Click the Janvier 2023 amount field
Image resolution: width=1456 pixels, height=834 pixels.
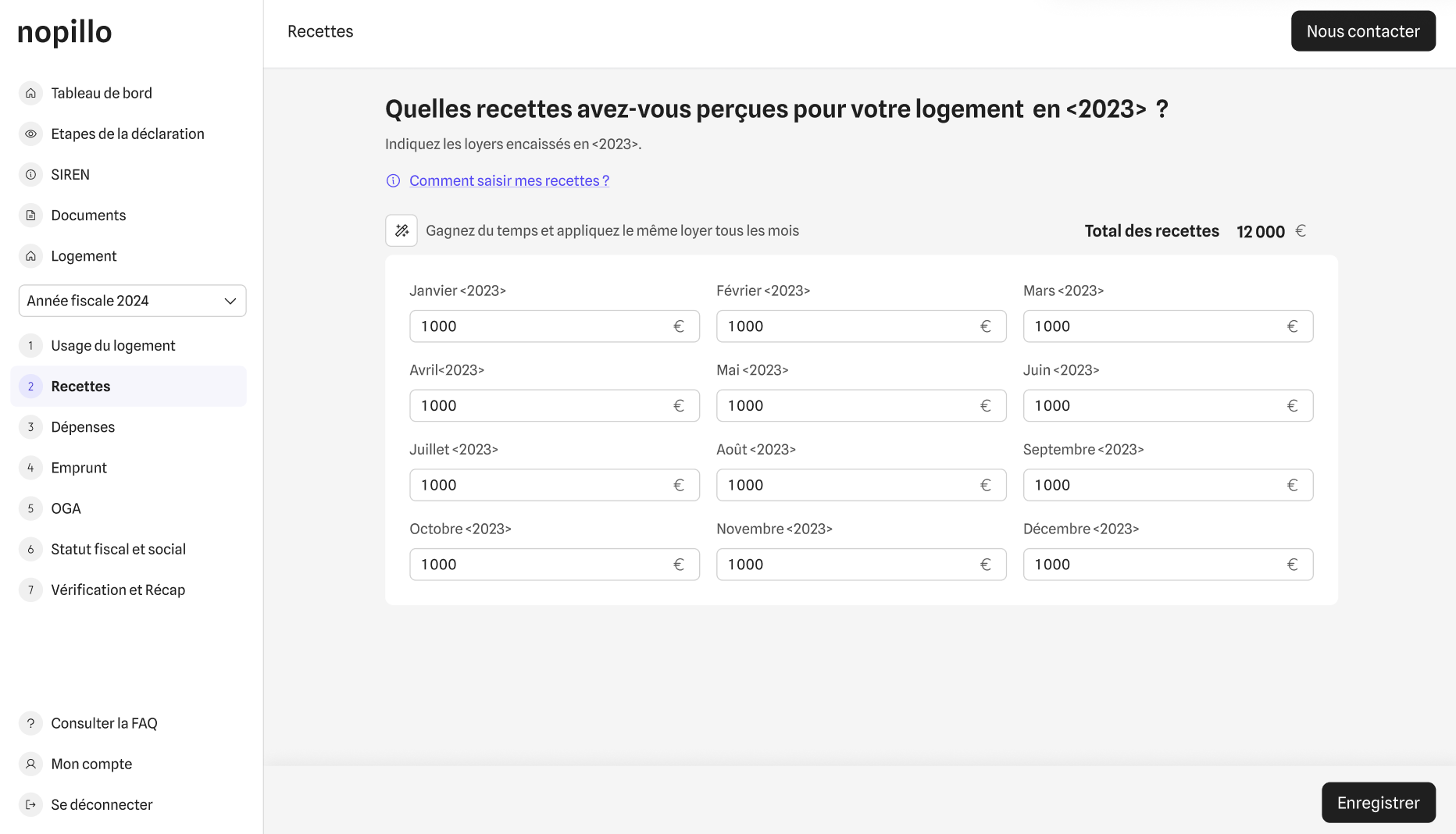[x=543, y=326]
